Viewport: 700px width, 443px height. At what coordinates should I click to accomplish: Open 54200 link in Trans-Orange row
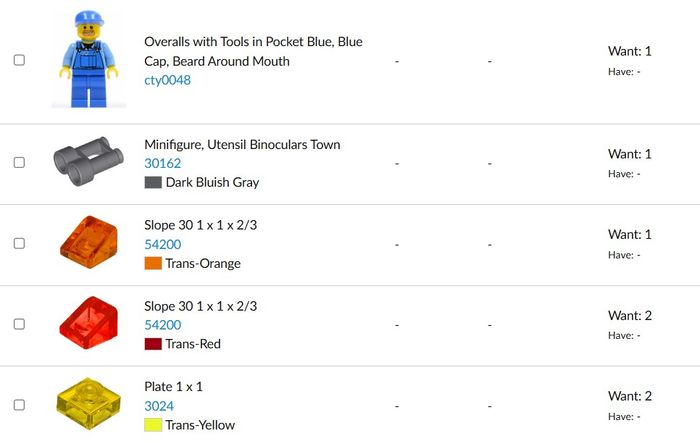[x=162, y=244]
